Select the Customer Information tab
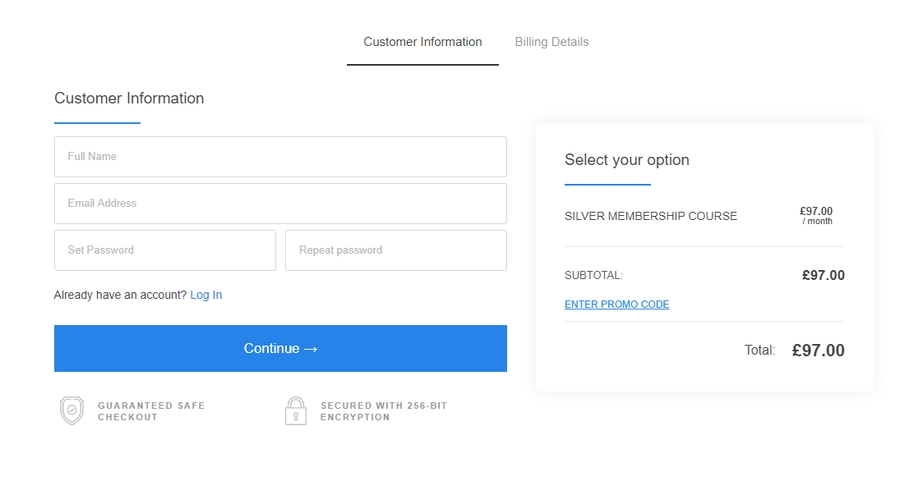Image resolution: width=900 pixels, height=495 pixels. (x=422, y=42)
